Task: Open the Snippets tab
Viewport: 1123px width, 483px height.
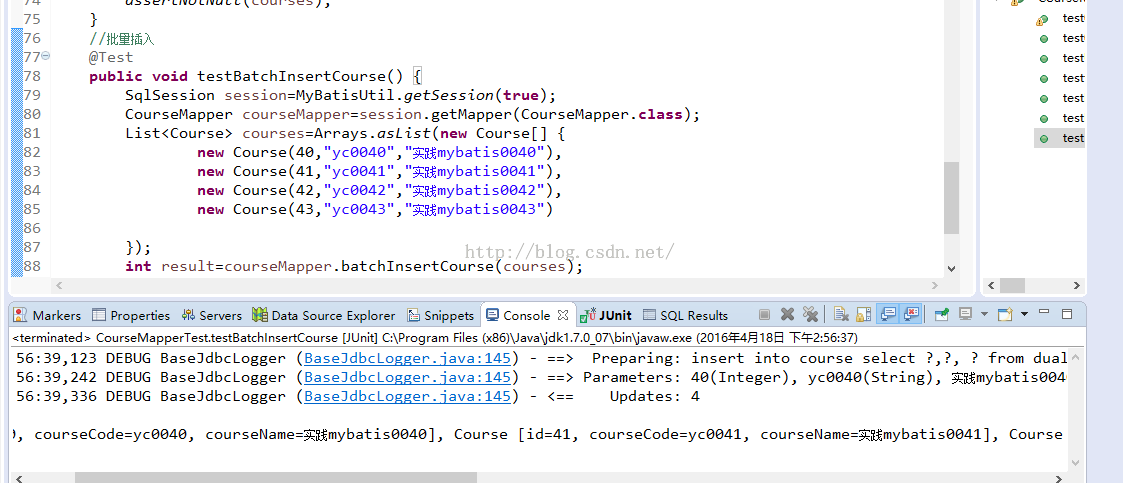Action: 440,315
